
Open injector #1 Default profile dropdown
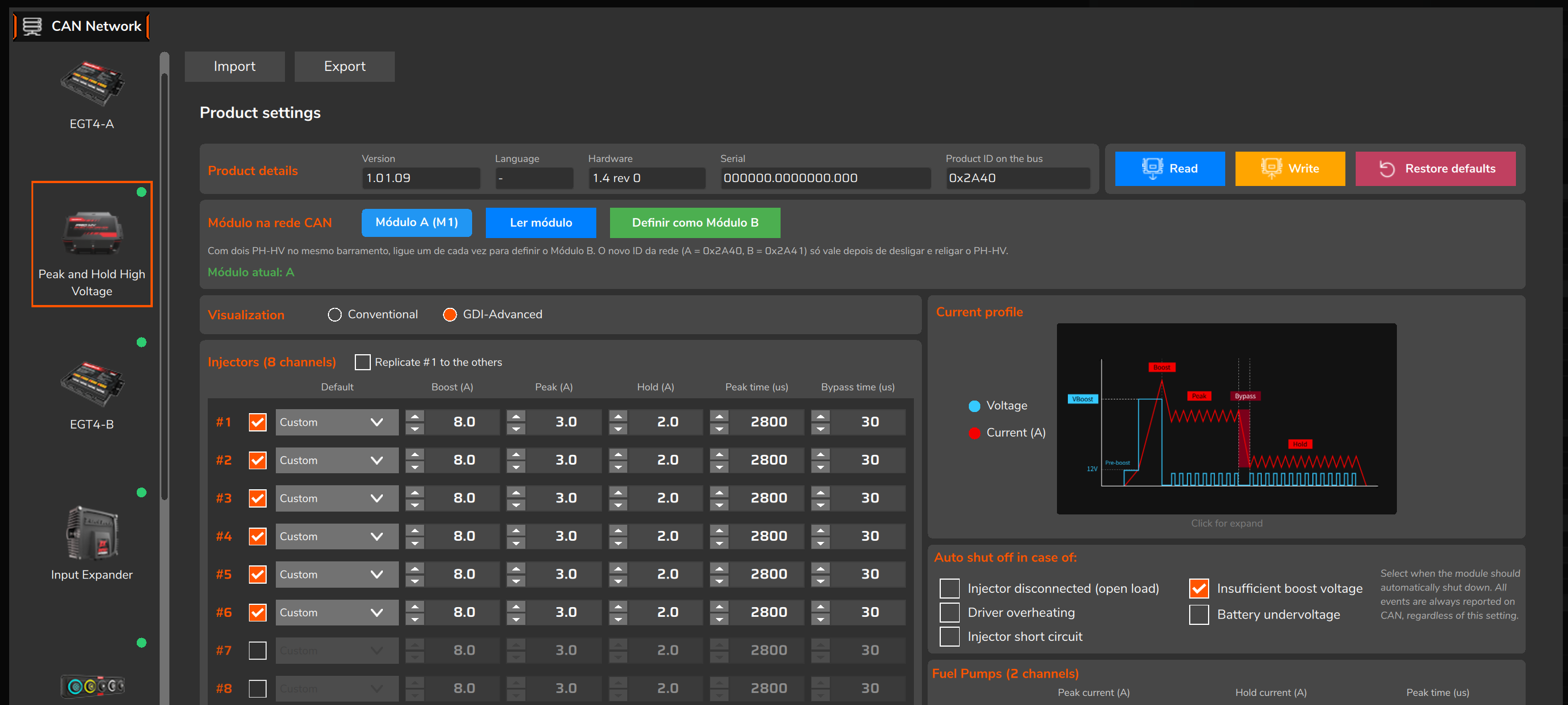[336, 422]
